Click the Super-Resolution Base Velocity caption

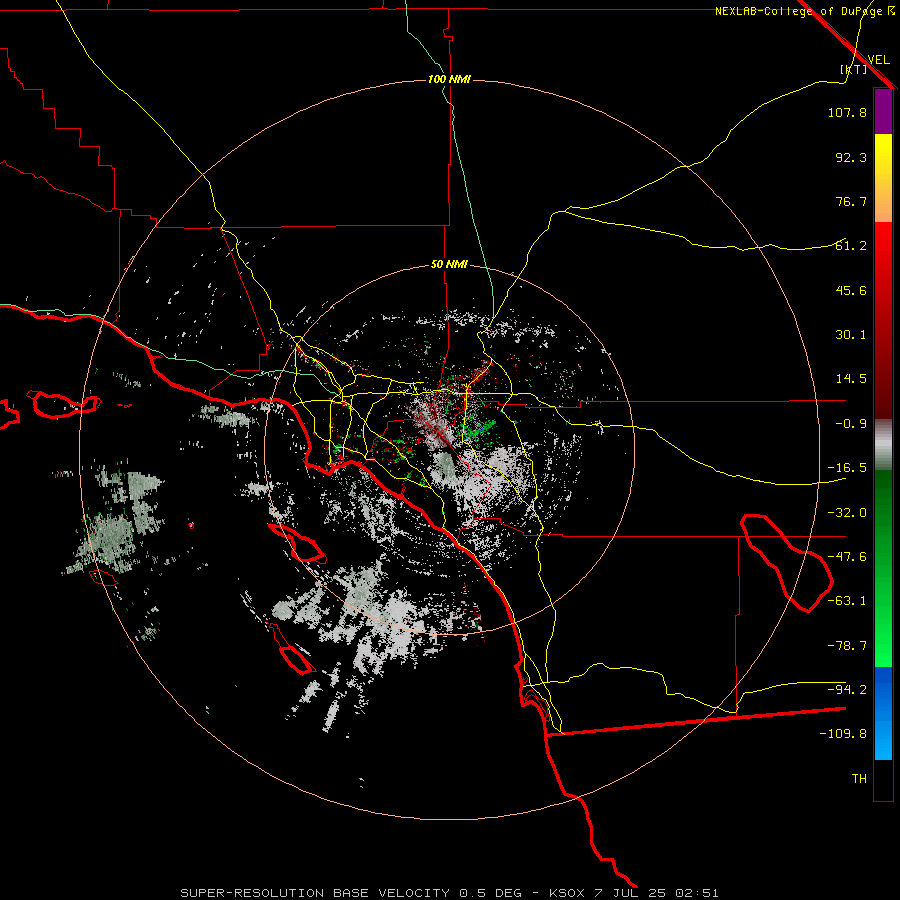tap(449, 893)
